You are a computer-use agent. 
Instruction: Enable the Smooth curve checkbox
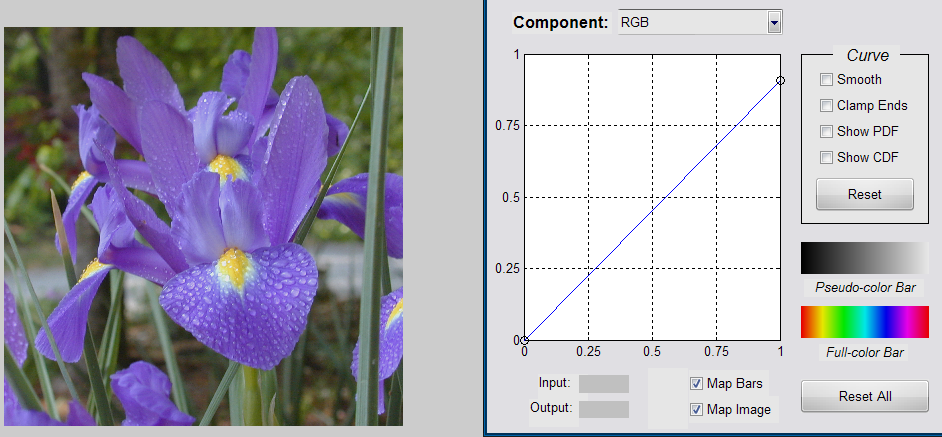[x=827, y=79]
